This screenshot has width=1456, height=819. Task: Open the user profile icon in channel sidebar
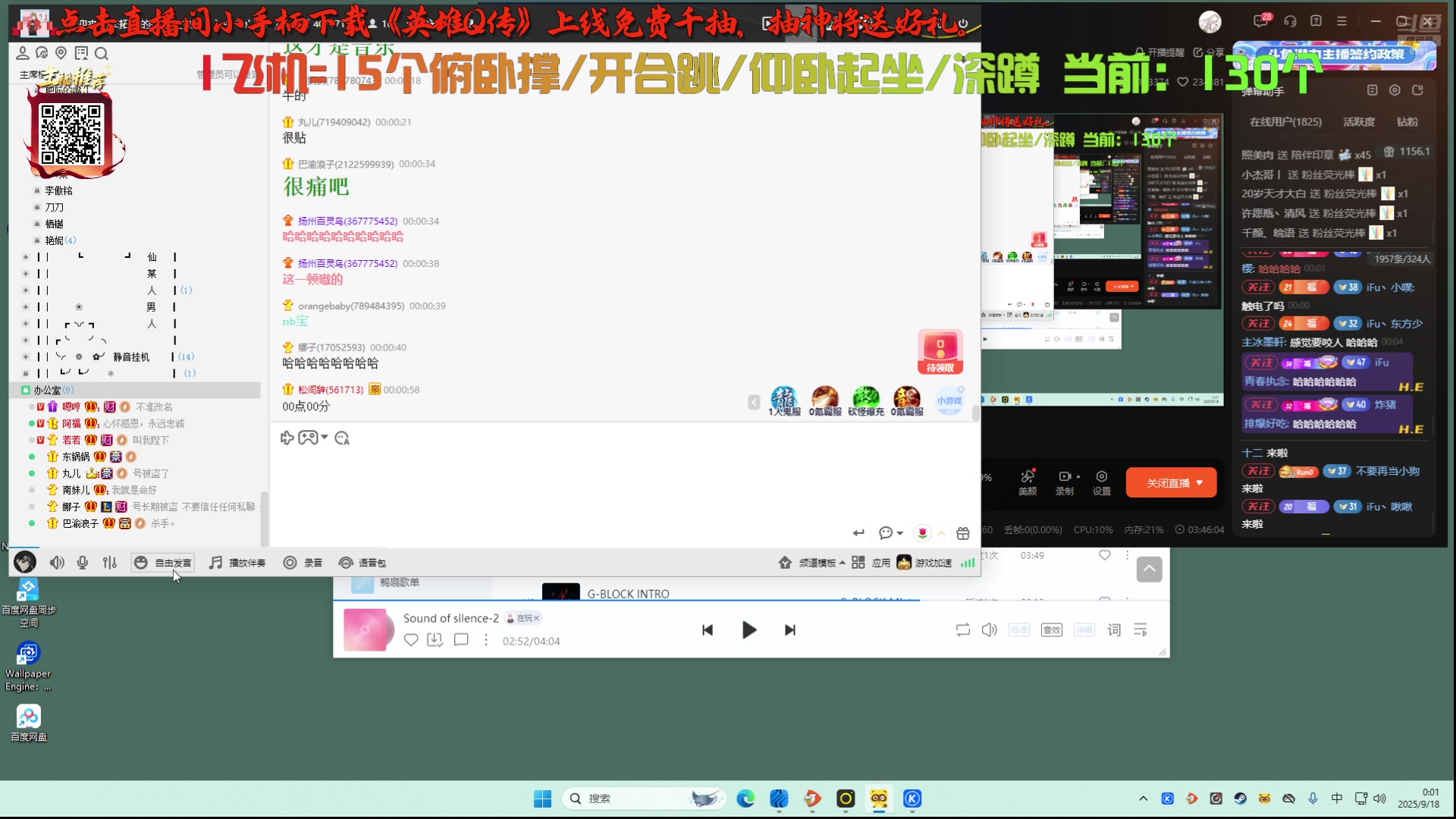23,53
